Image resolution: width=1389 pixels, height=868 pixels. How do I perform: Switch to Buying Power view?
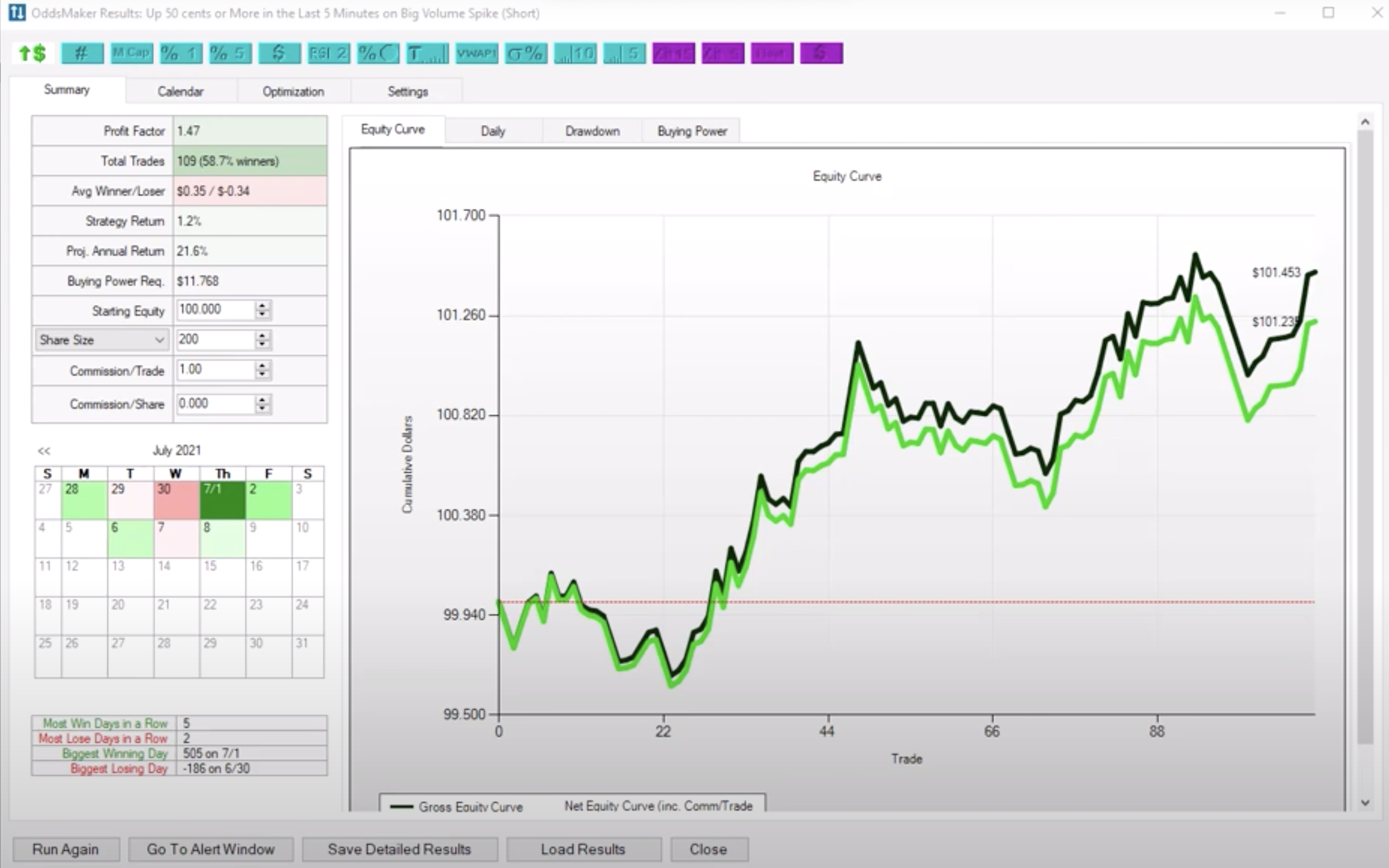[692, 130]
